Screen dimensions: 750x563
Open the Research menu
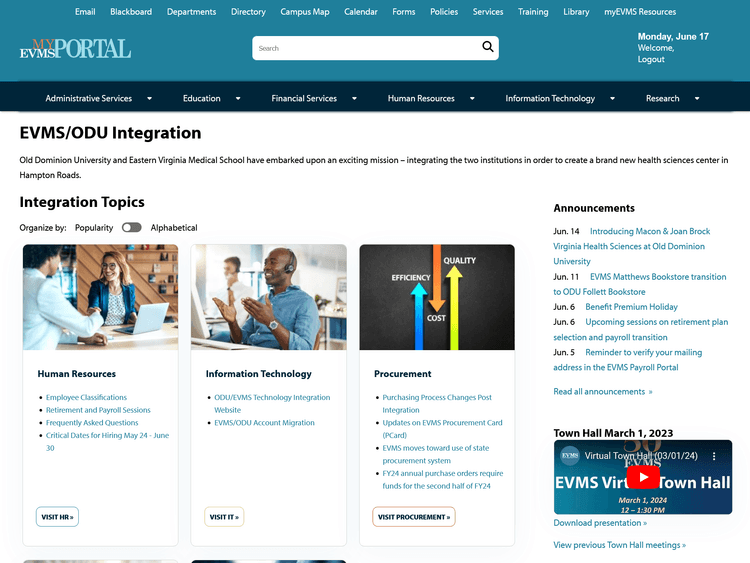662,98
